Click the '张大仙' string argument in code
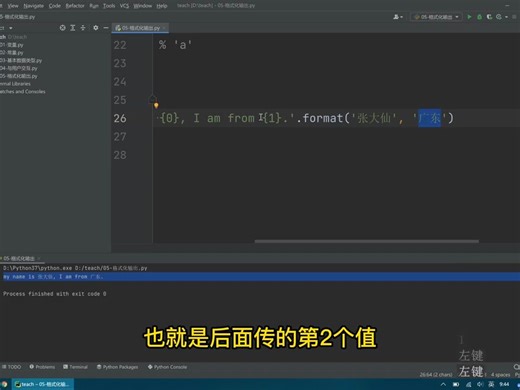Image resolution: width=520 pixels, height=390 pixels. (374, 118)
